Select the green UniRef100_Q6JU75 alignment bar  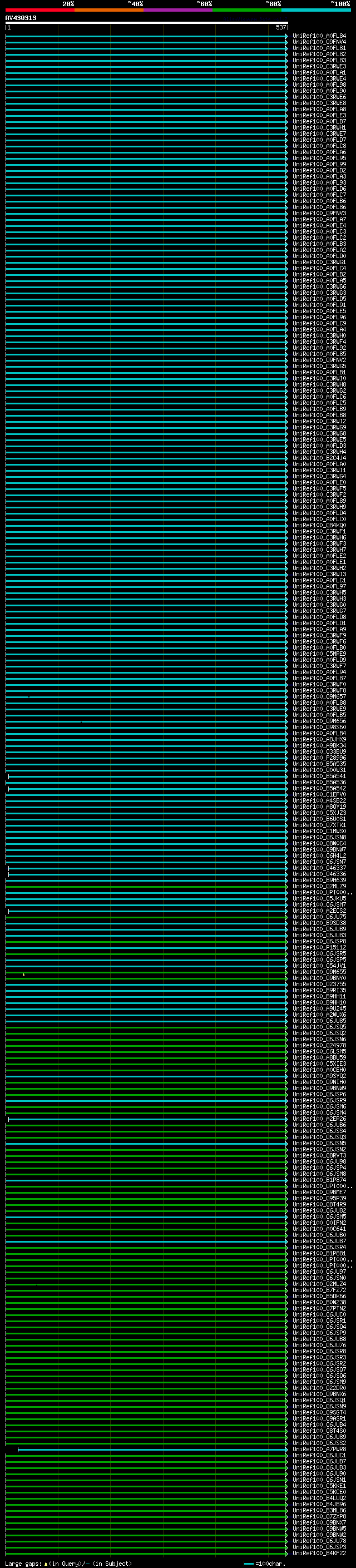146,917
